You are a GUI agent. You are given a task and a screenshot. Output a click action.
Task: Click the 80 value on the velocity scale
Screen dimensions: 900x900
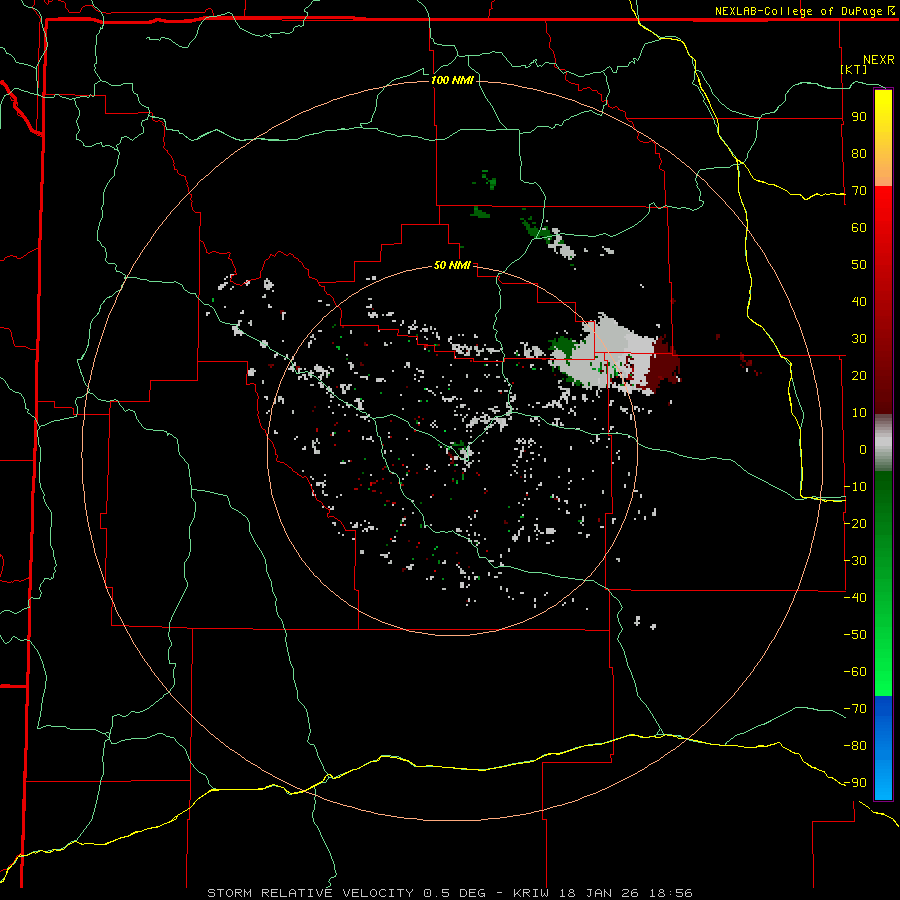[859, 153]
